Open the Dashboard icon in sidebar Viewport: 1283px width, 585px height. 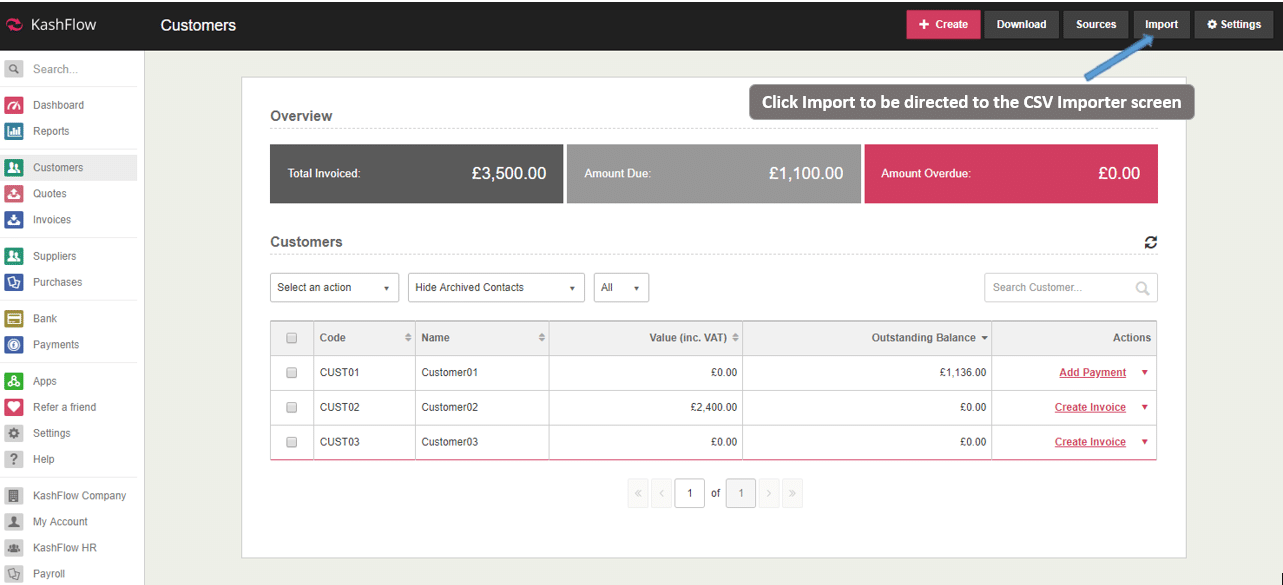pyautogui.click(x=14, y=105)
